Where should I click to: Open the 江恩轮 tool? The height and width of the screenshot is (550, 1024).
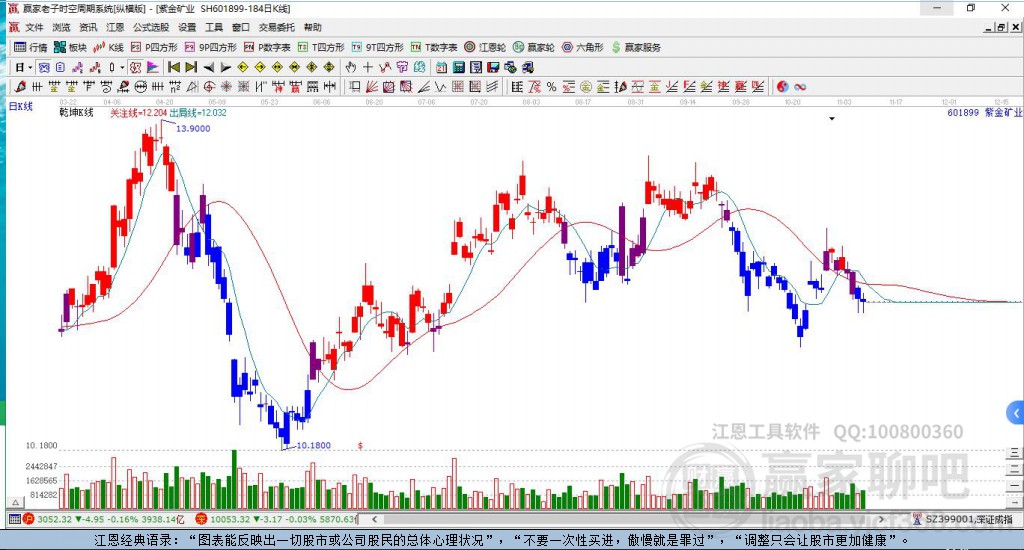pyautogui.click(x=485, y=47)
